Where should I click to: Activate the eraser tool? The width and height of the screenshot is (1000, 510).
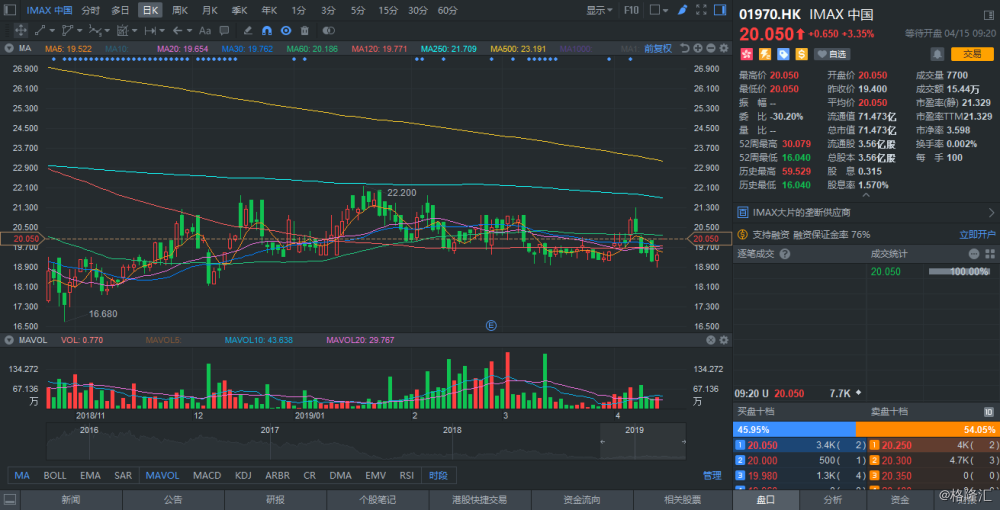pyautogui.click(x=249, y=30)
